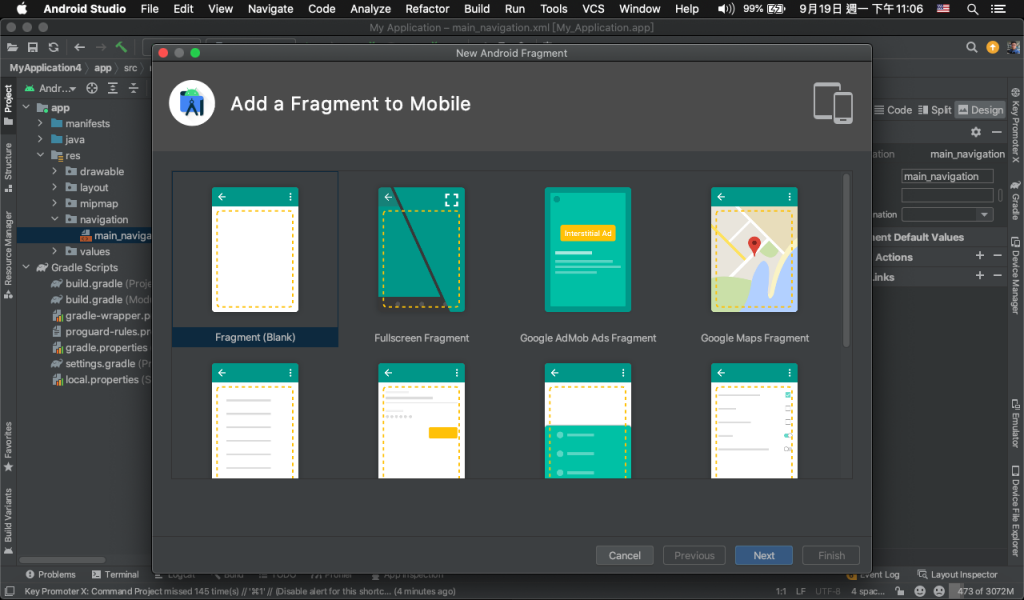Choose the Fullscreen Fragment template
The height and width of the screenshot is (600, 1024).
[421, 259]
